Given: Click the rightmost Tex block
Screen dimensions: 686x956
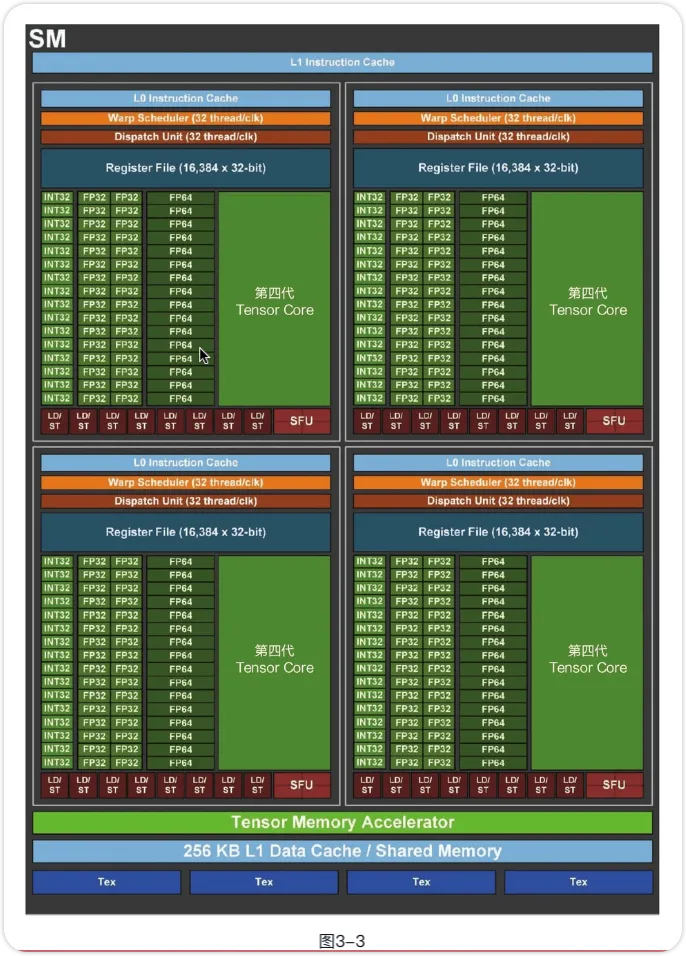Looking at the screenshot, I should click(579, 882).
